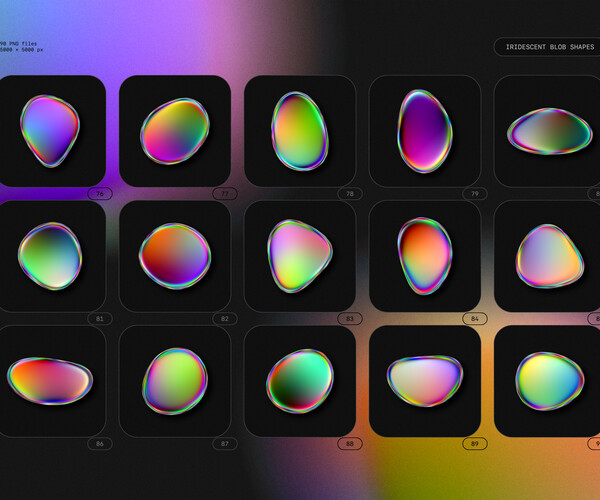600x500 pixels.
Task: Click the Iridescent Blob Shapes title pill
Action: [547, 47]
